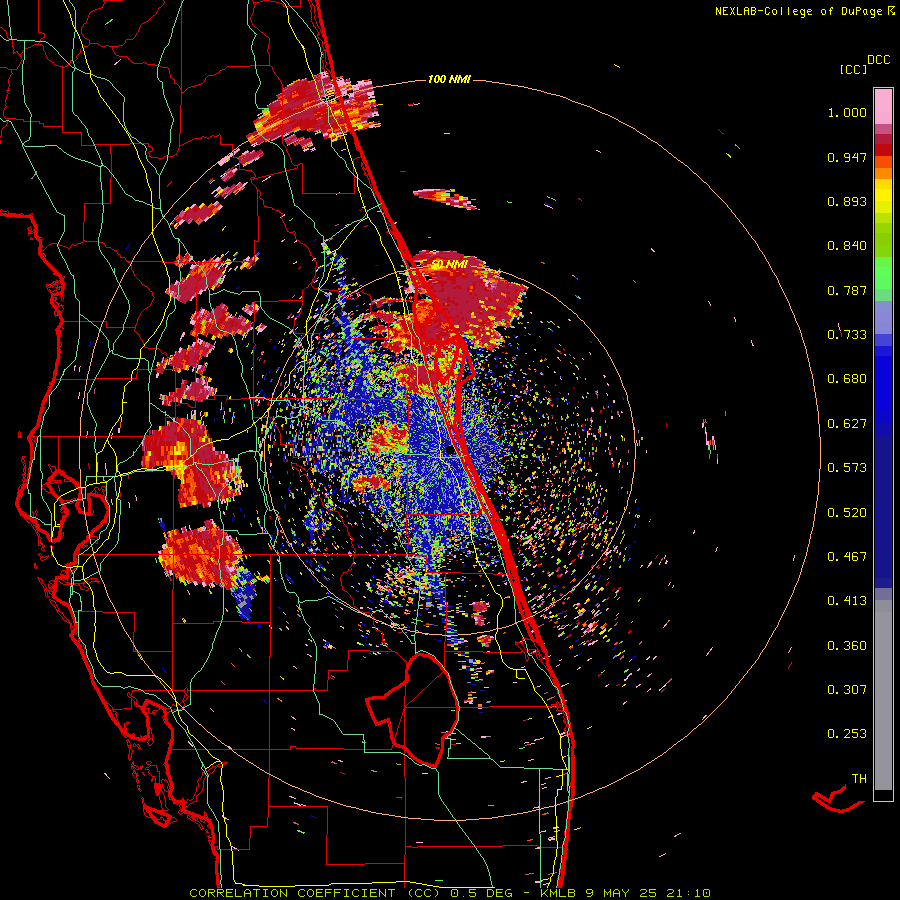Click the 0.413 legend value
Viewport: 900px width, 900px height.
[847, 601]
